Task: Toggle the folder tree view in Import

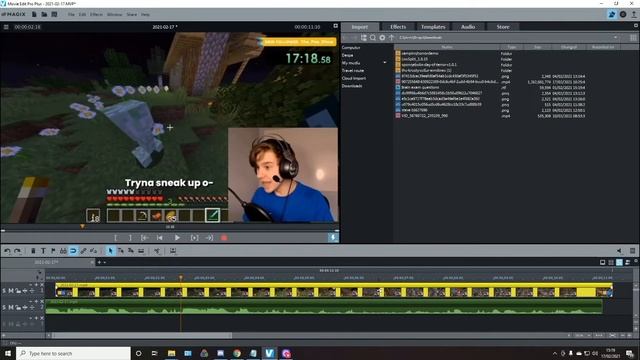Action: 364,38
